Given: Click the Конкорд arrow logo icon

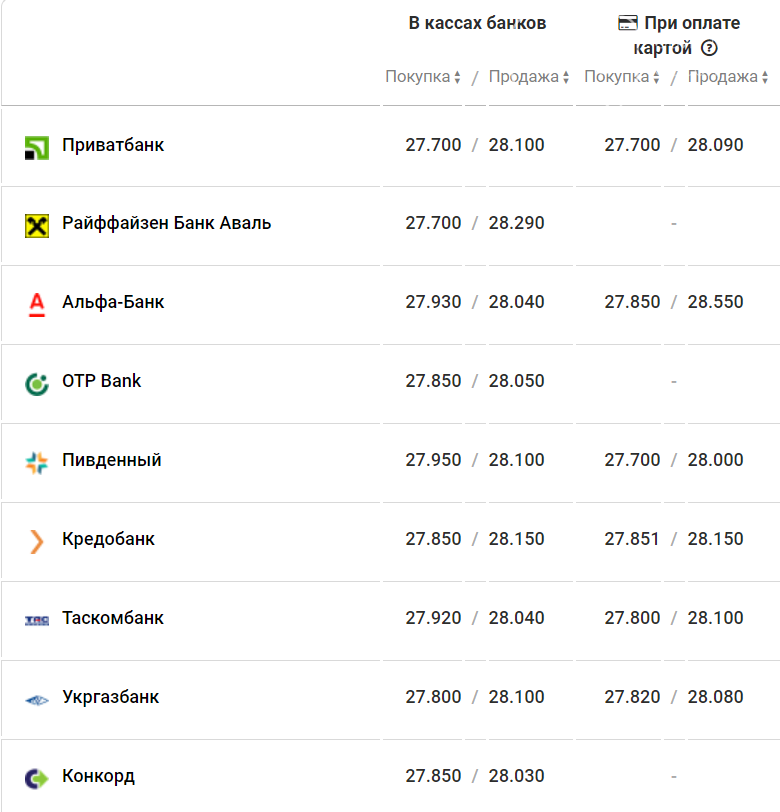Looking at the screenshot, I should pos(37,778).
